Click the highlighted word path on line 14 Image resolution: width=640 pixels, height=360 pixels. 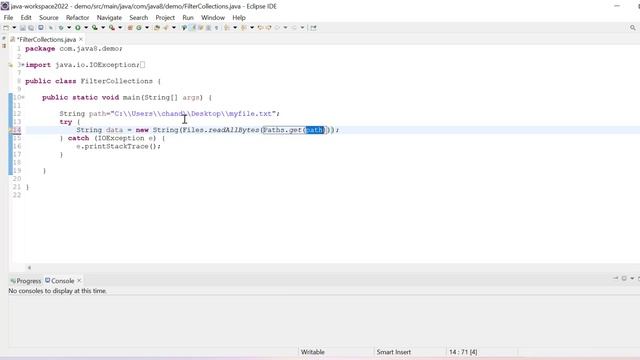(314, 130)
